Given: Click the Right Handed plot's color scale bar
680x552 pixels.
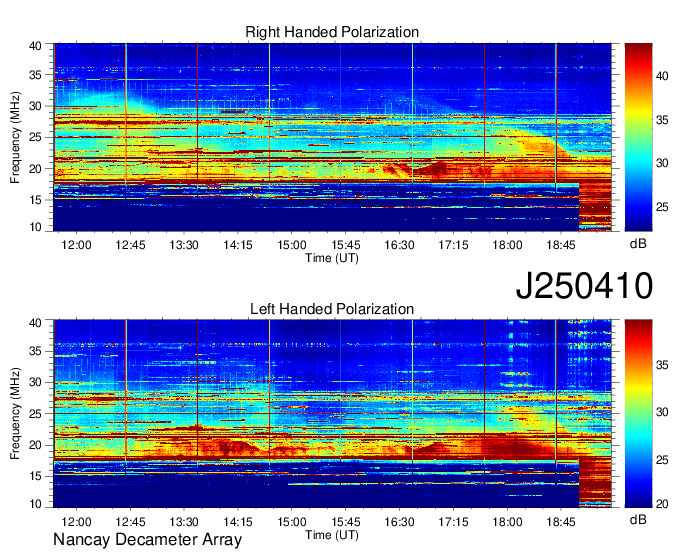Looking at the screenshot, I should click(x=638, y=137).
